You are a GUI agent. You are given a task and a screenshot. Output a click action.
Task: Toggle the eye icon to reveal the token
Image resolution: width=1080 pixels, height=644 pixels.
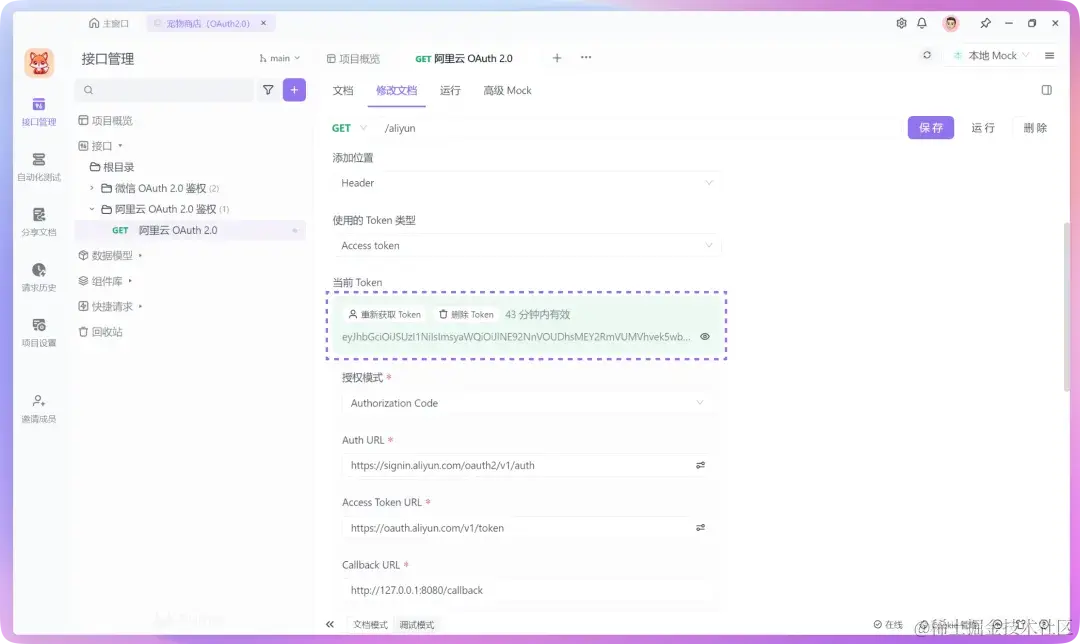point(705,337)
